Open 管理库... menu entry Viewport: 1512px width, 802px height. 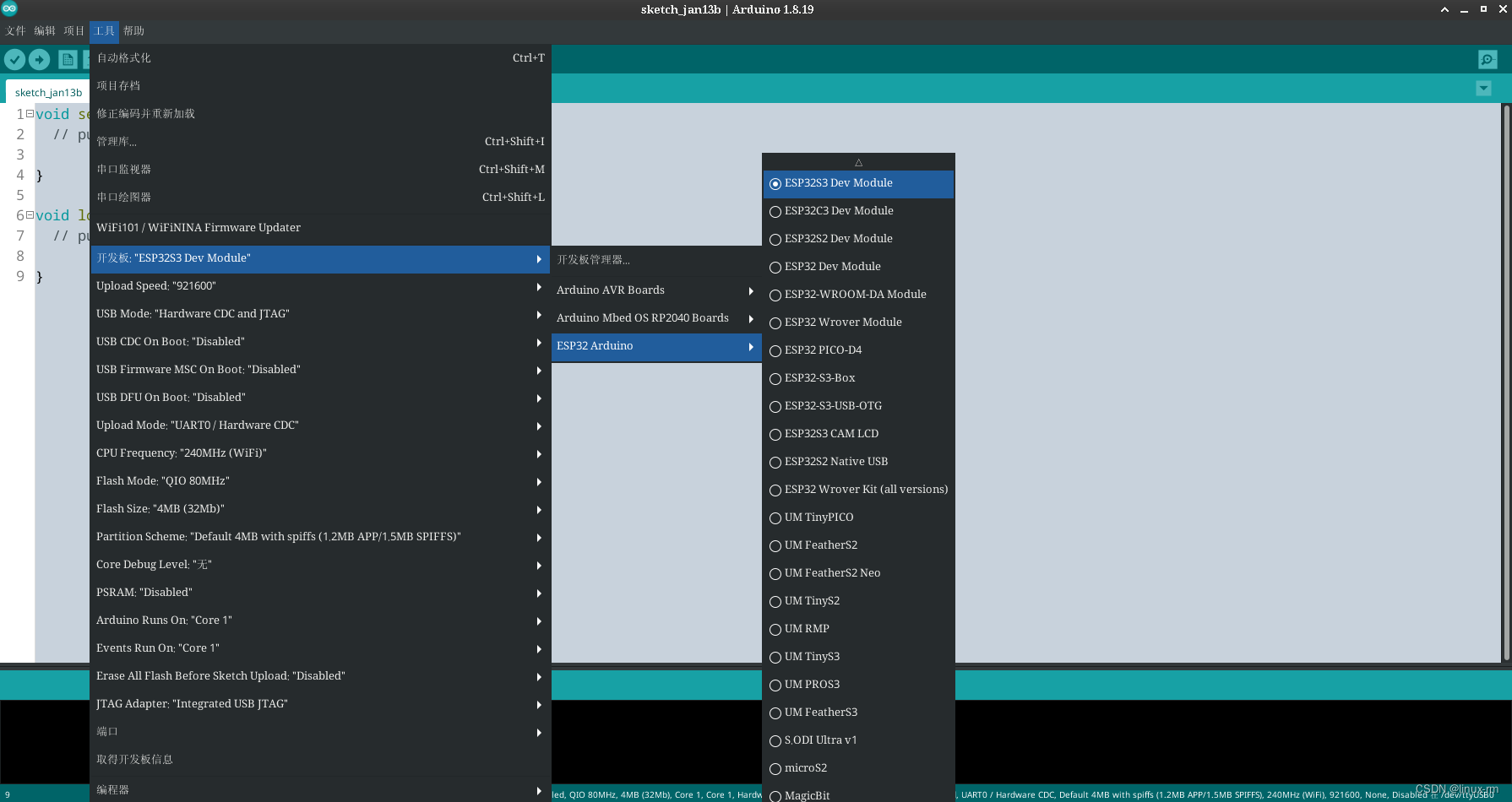(x=320, y=142)
